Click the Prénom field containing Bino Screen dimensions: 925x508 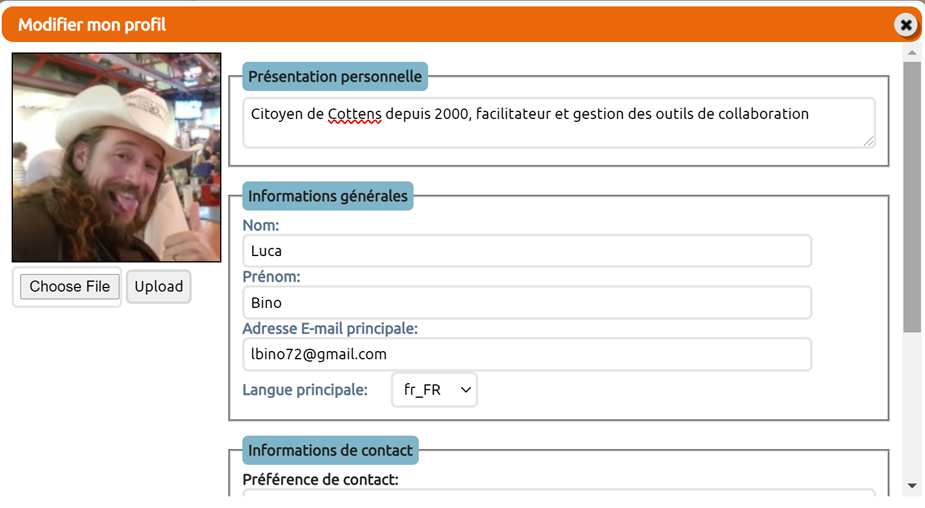pyautogui.click(x=526, y=303)
